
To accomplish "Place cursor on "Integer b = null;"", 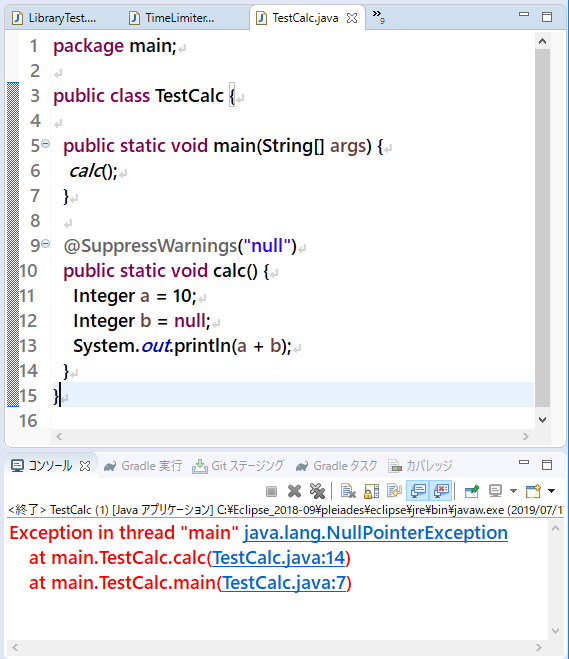I will point(142,321).
